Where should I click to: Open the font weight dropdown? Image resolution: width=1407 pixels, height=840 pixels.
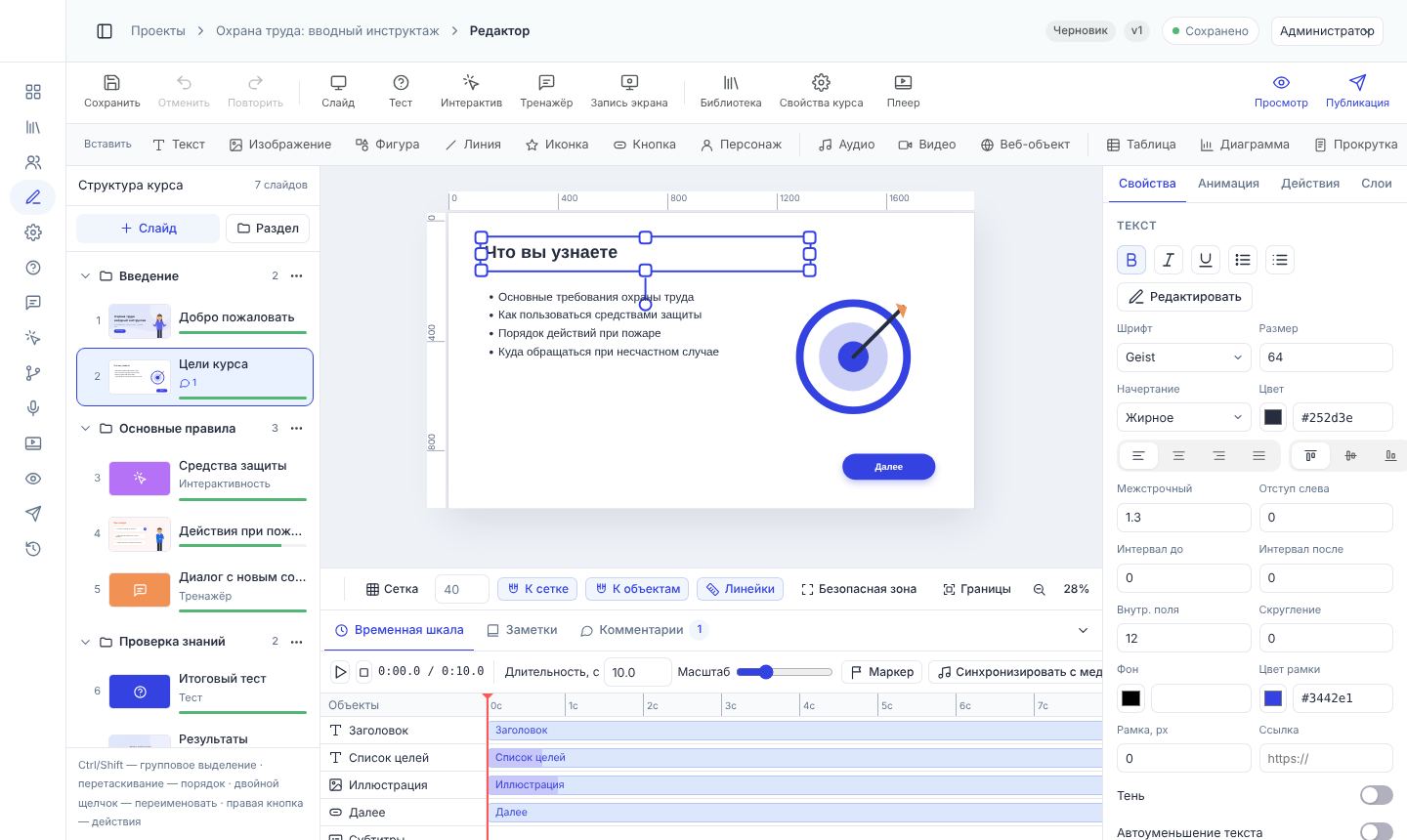(1183, 418)
